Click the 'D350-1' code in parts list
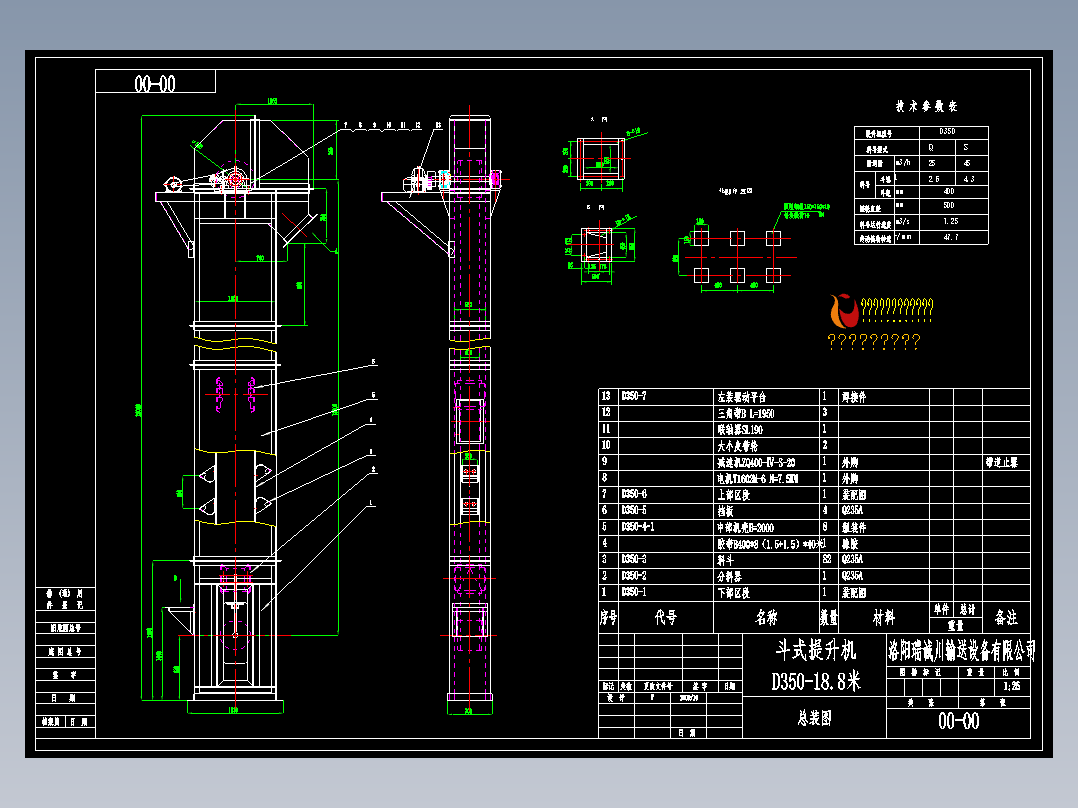1078x808 pixels. (x=634, y=591)
